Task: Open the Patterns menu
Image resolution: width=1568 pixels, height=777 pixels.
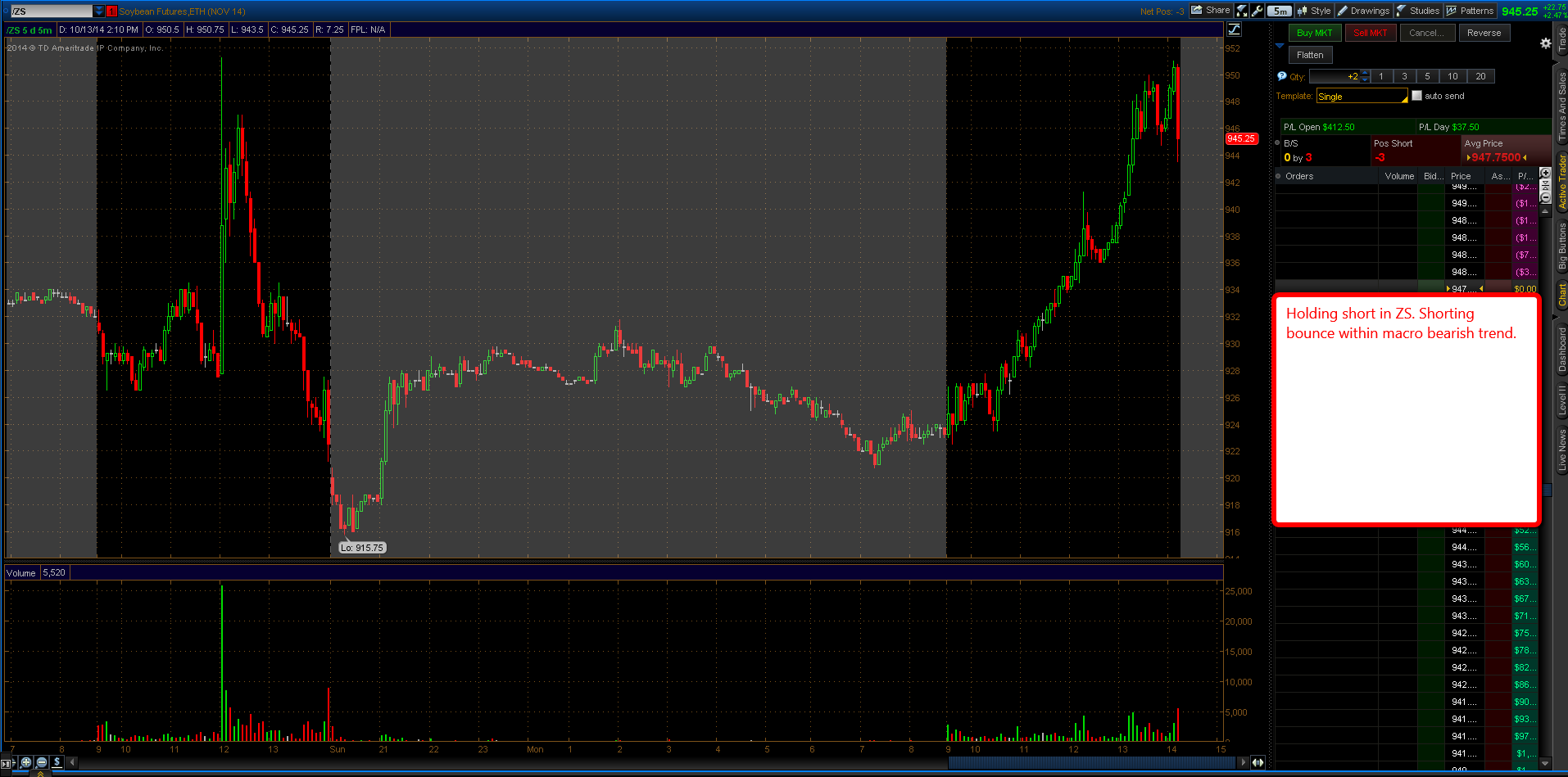Action: [x=1471, y=11]
